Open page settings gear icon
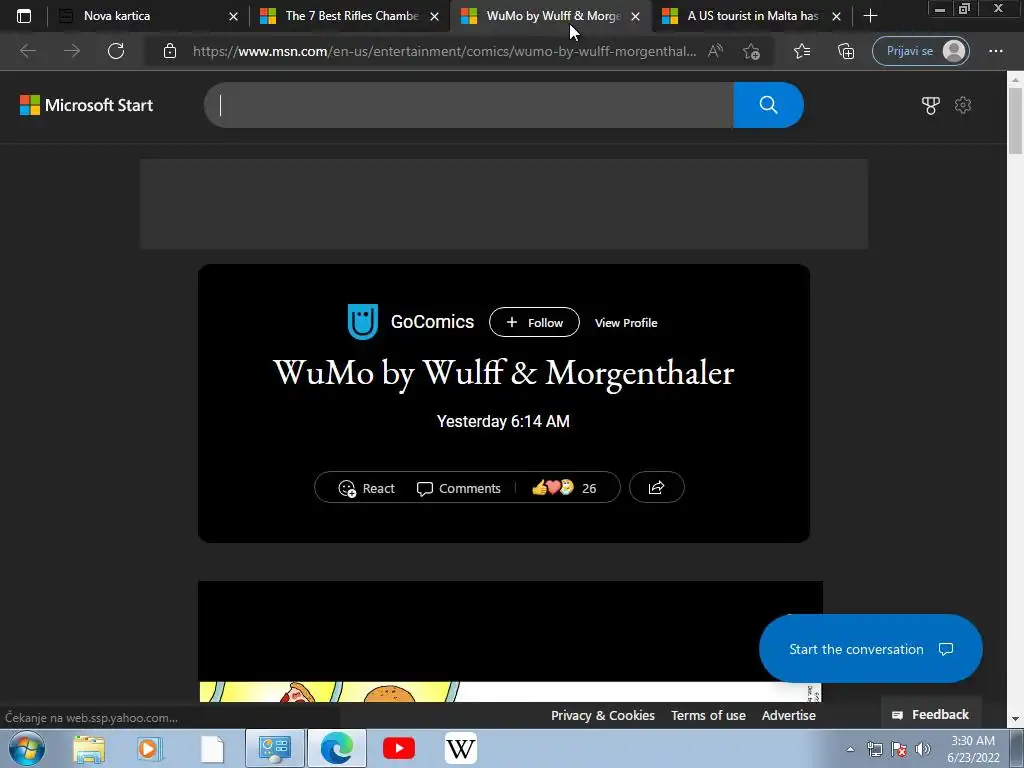Viewport: 1024px width, 768px height. 963,105
